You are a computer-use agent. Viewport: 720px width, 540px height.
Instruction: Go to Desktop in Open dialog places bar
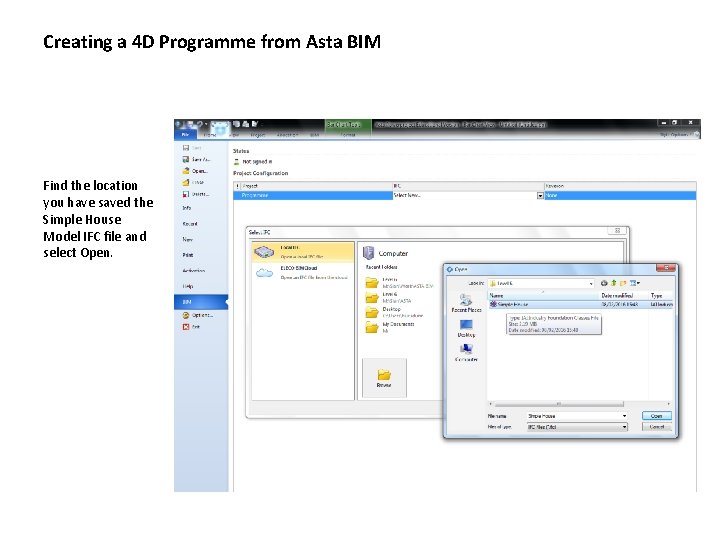466,328
